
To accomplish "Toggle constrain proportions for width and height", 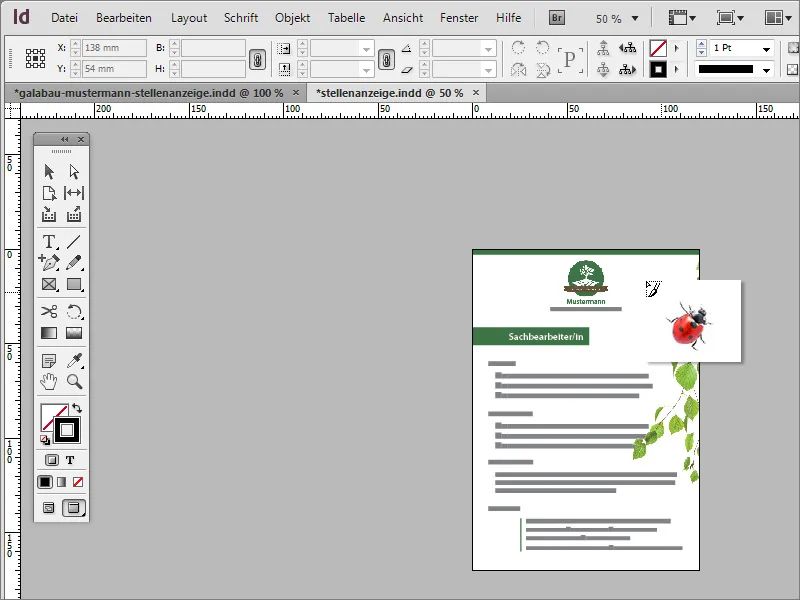I will [x=257, y=60].
